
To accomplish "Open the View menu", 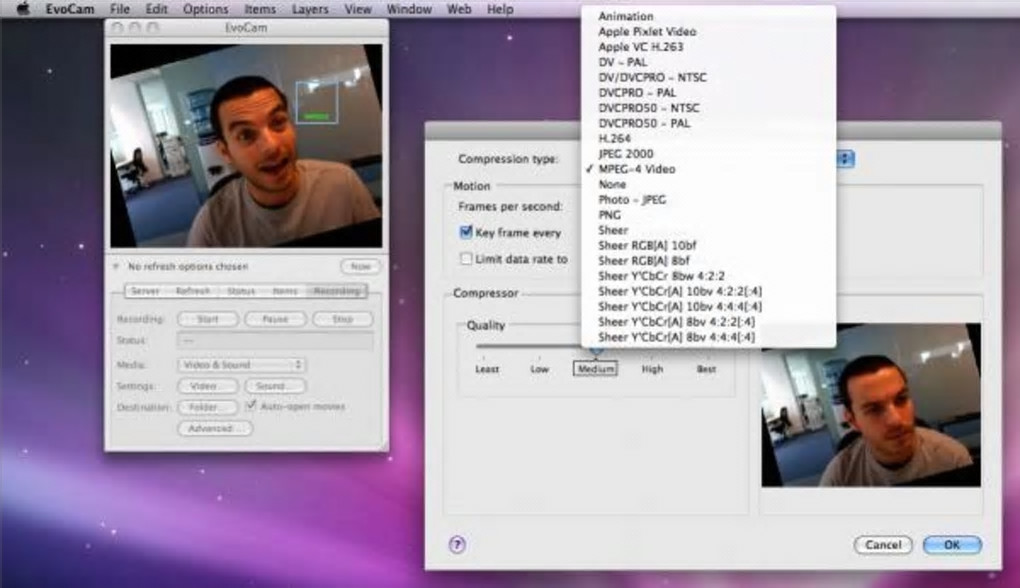I will 358,9.
